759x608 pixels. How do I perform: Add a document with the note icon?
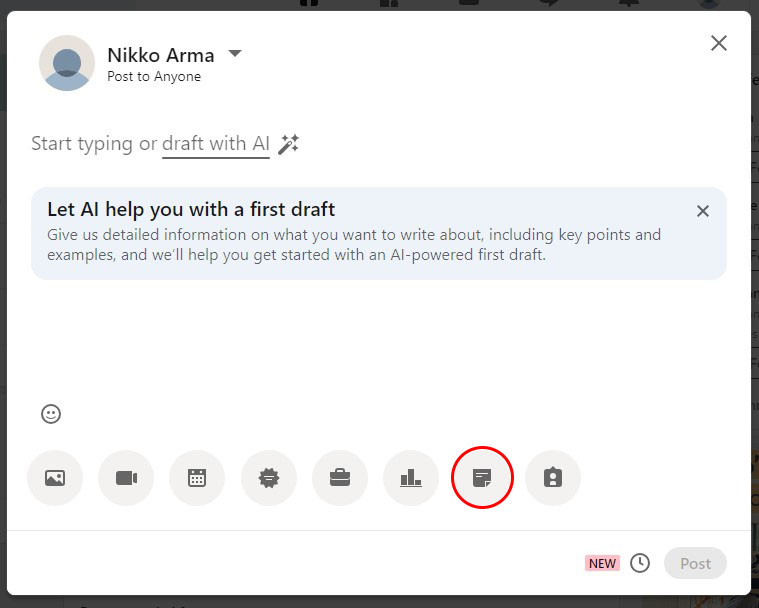click(482, 478)
